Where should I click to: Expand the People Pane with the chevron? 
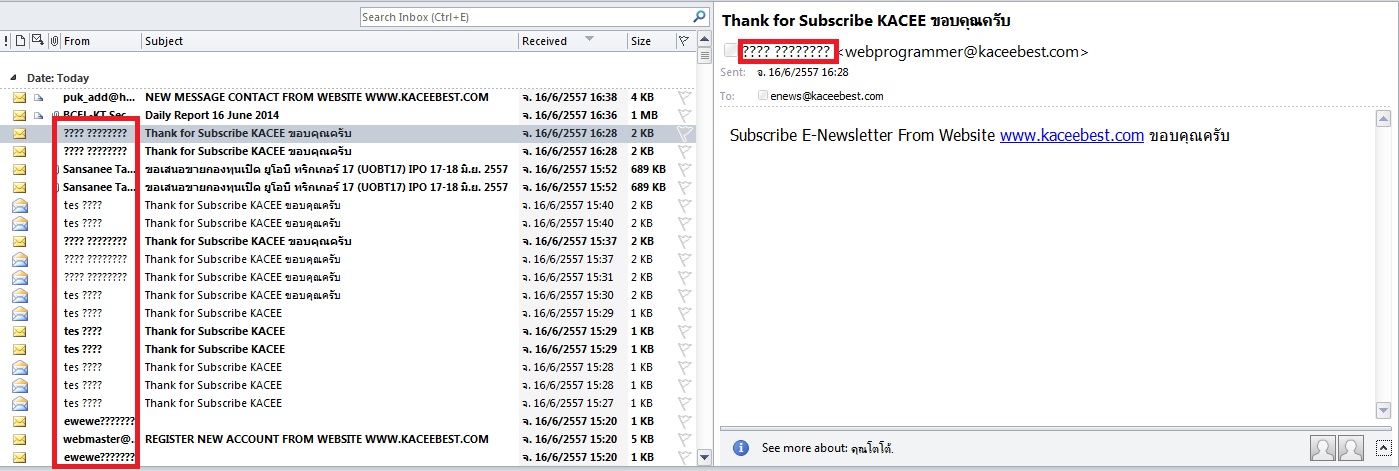click(1383, 448)
